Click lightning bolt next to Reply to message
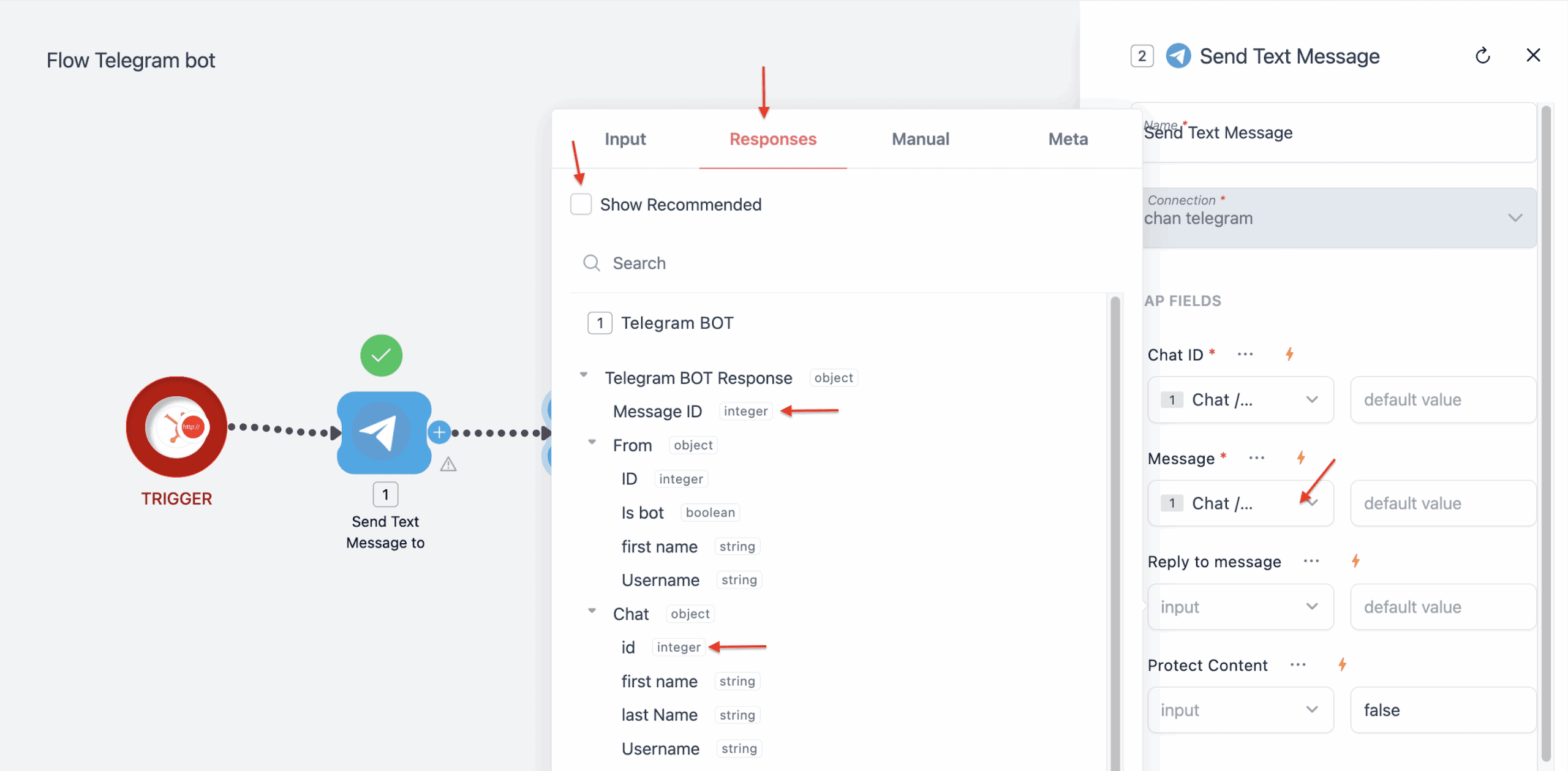Image resolution: width=1568 pixels, height=771 pixels. click(x=1355, y=561)
